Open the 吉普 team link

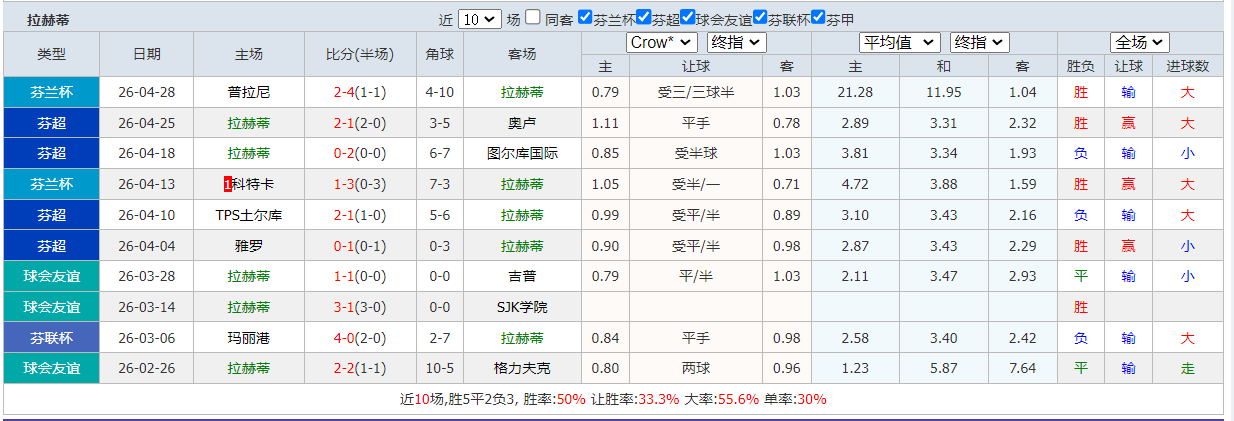[x=522, y=276]
